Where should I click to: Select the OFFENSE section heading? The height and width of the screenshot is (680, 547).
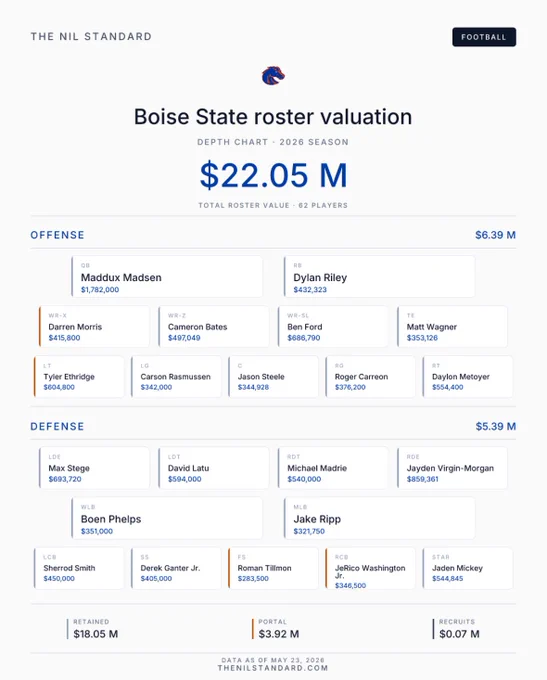click(57, 235)
